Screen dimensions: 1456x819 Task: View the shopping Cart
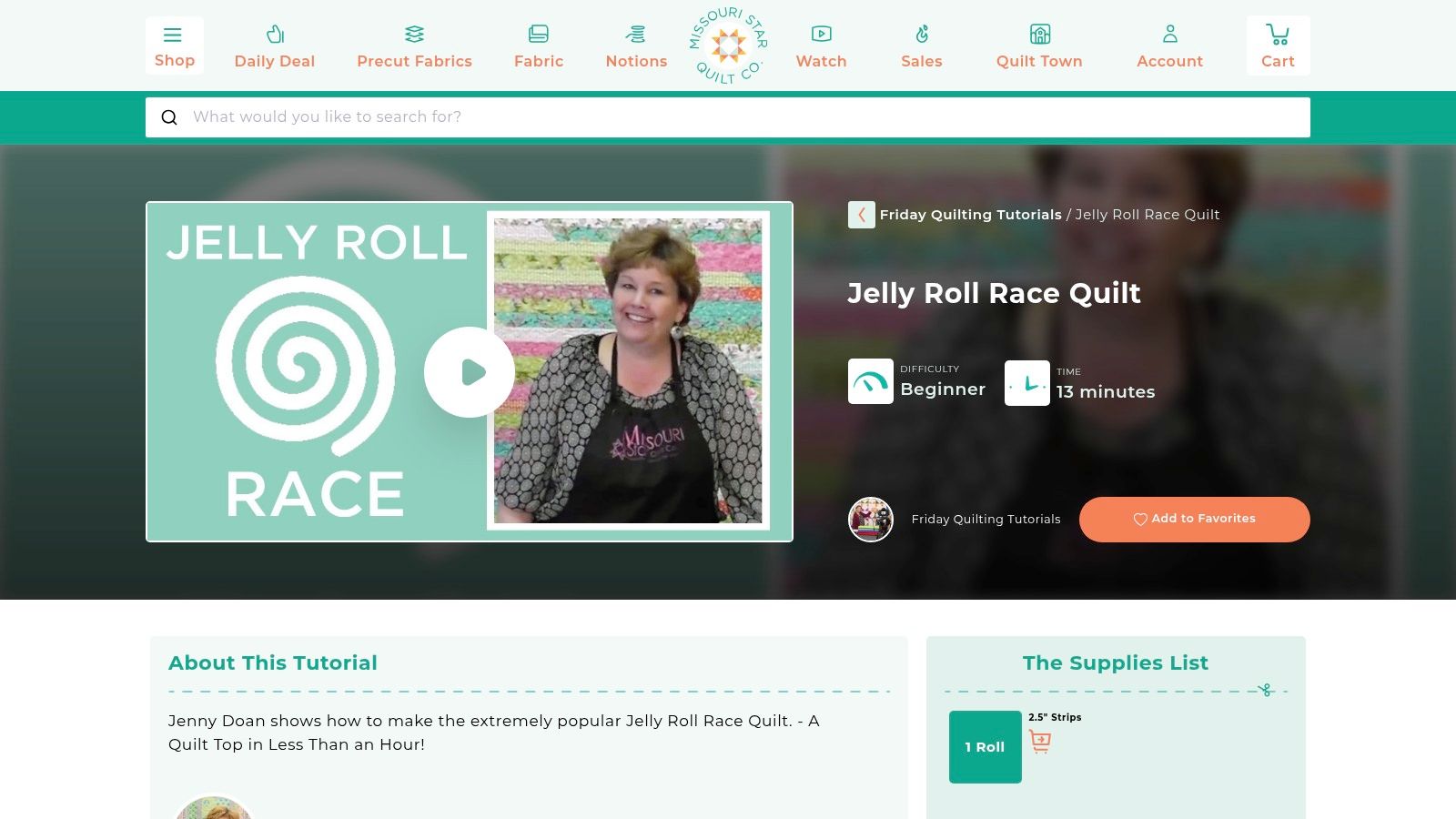[1278, 45]
